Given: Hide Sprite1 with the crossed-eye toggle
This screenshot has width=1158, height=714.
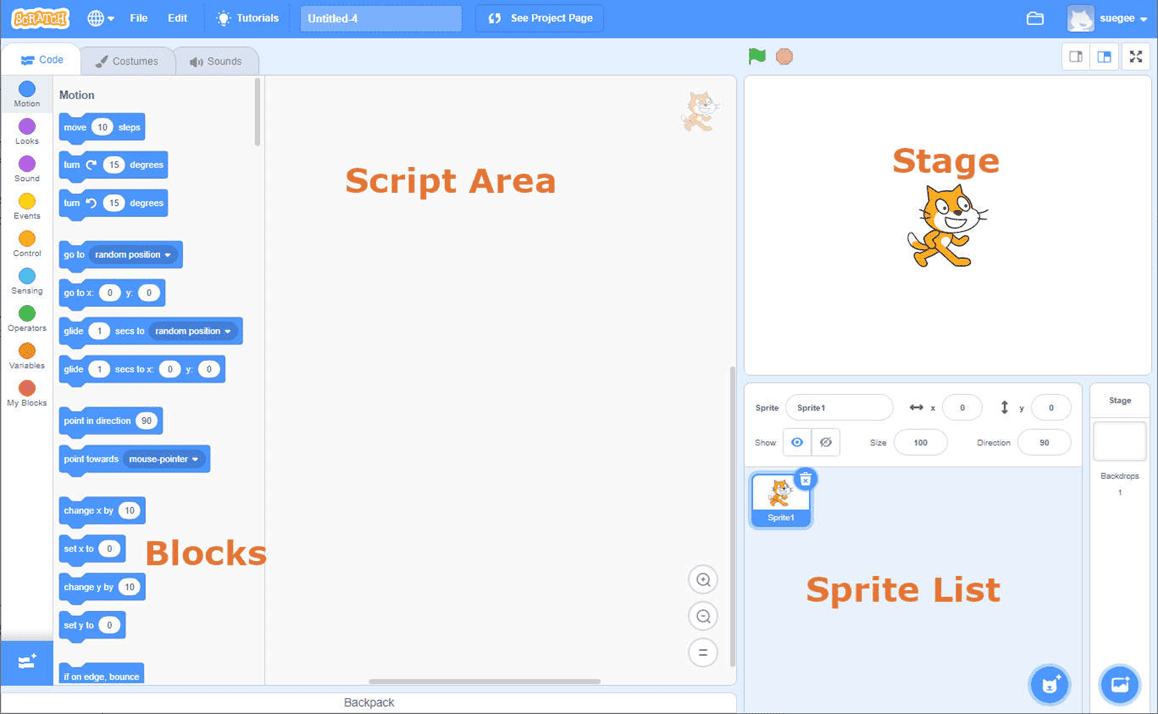Looking at the screenshot, I should (x=825, y=442).
